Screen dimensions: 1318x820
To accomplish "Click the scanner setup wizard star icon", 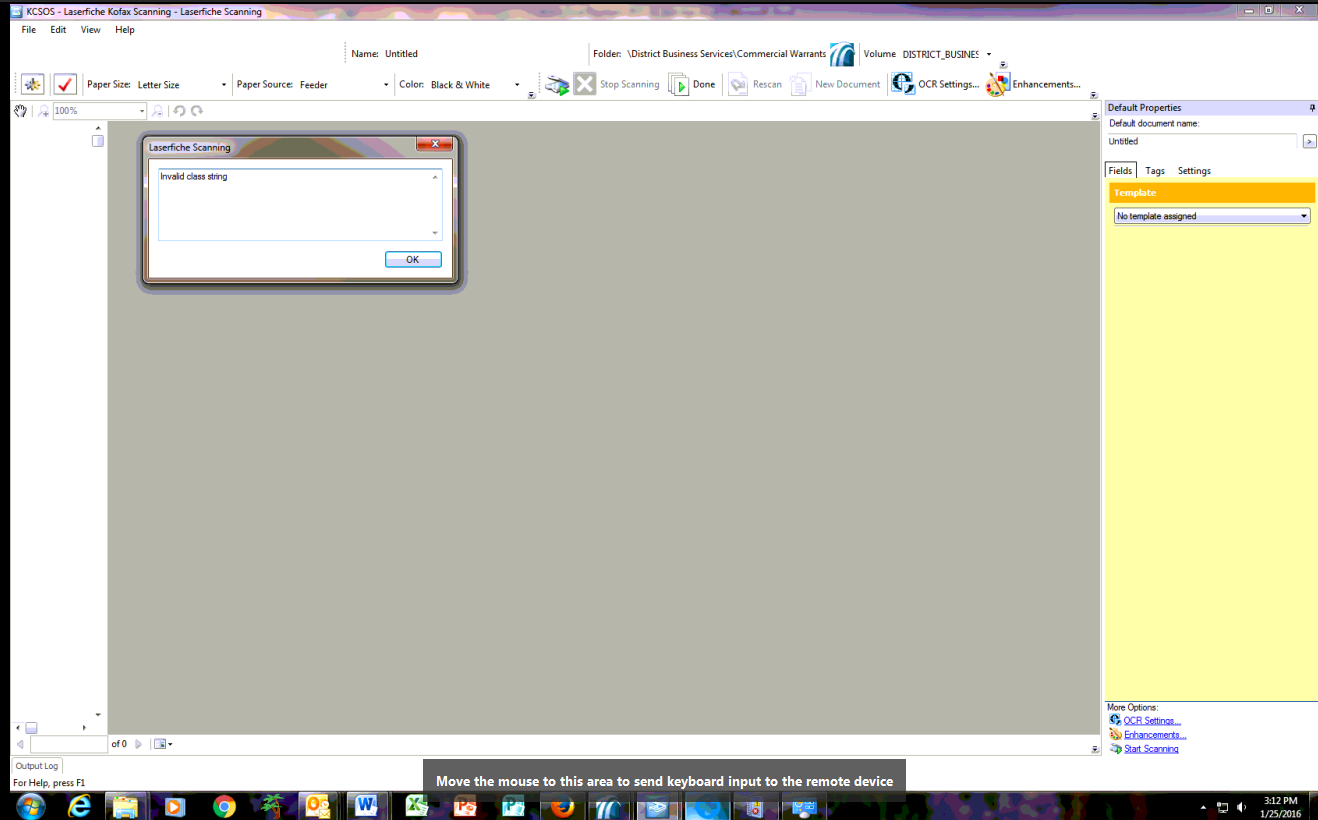I will [33, 84].
